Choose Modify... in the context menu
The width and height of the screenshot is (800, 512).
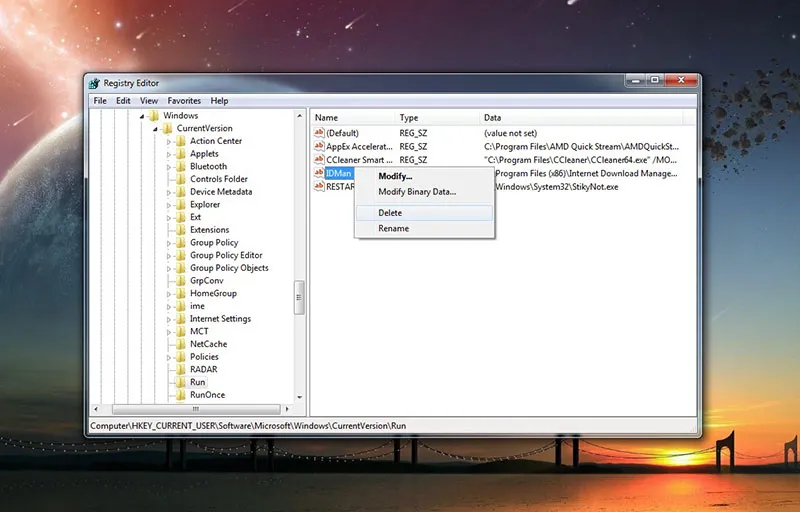pos(395,176)
